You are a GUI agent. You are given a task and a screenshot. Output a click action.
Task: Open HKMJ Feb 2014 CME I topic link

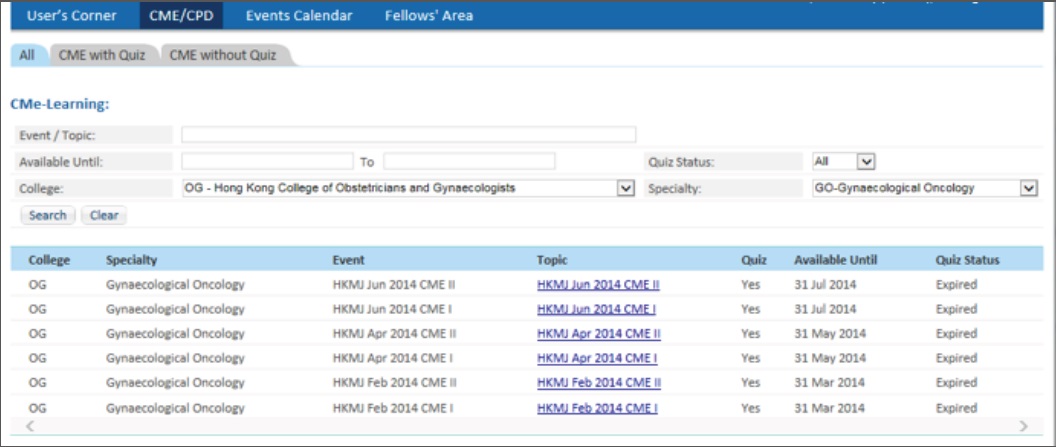pos(597,408)
